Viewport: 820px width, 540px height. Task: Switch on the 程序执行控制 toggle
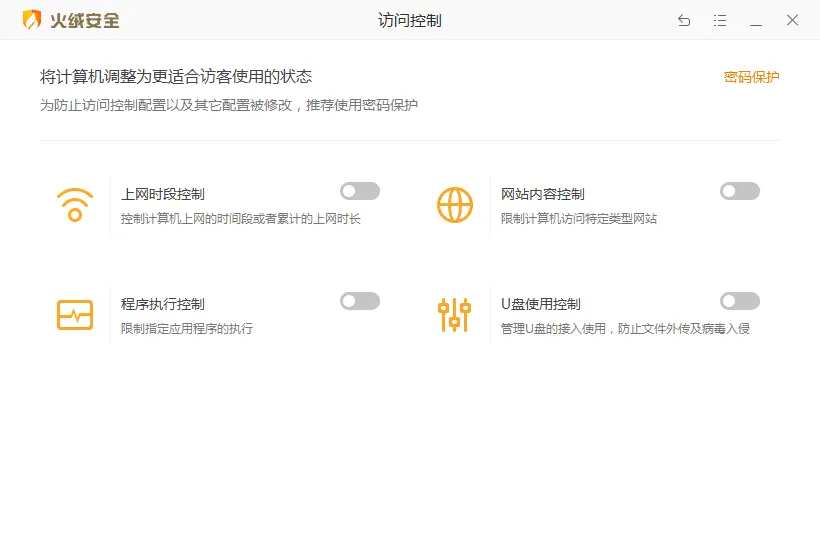coord(360,301)
